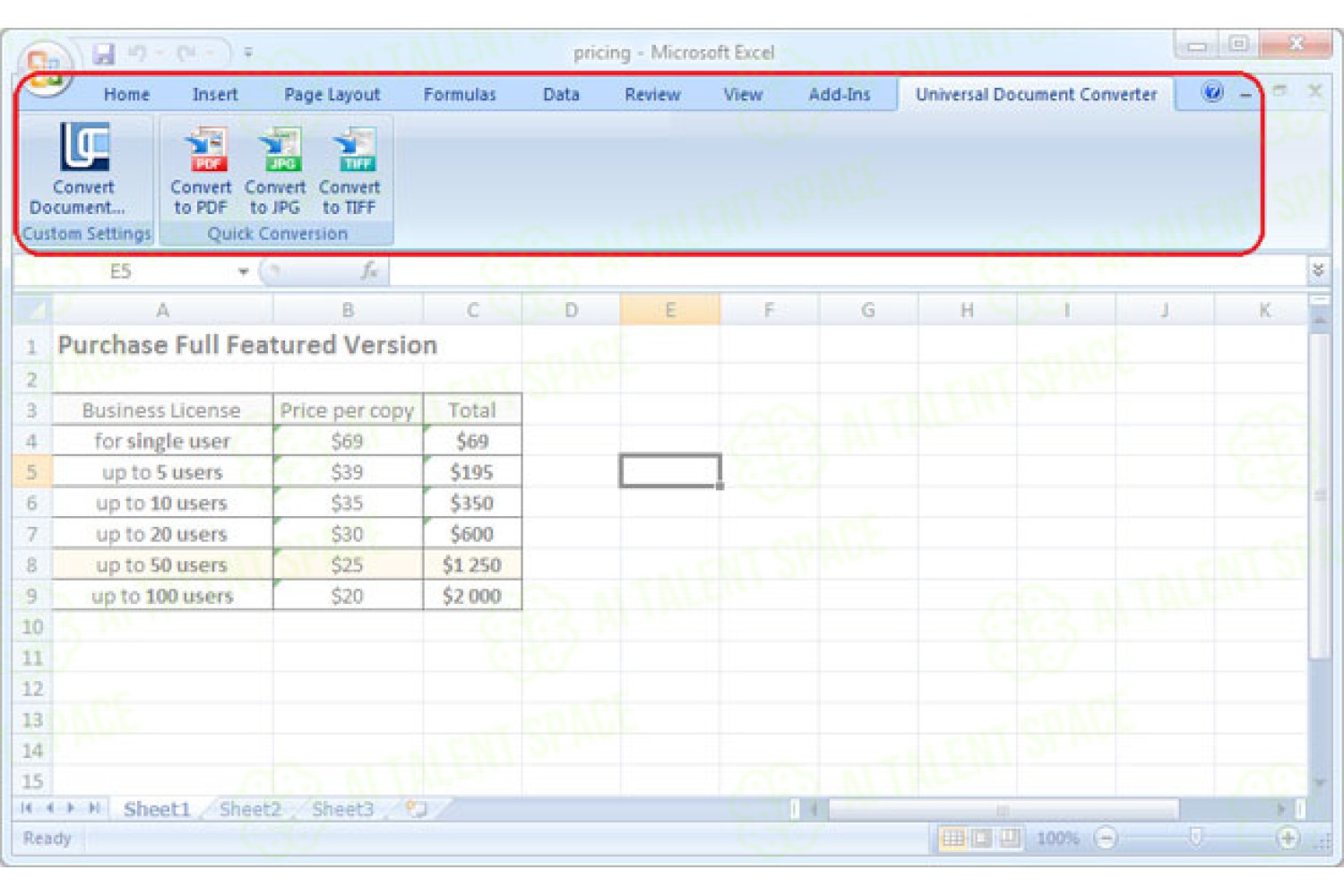Image resolution: width=1344 pixels, height=896 pixels.
Task: Go to the Data tab
Action: click(x=561, y=94)
